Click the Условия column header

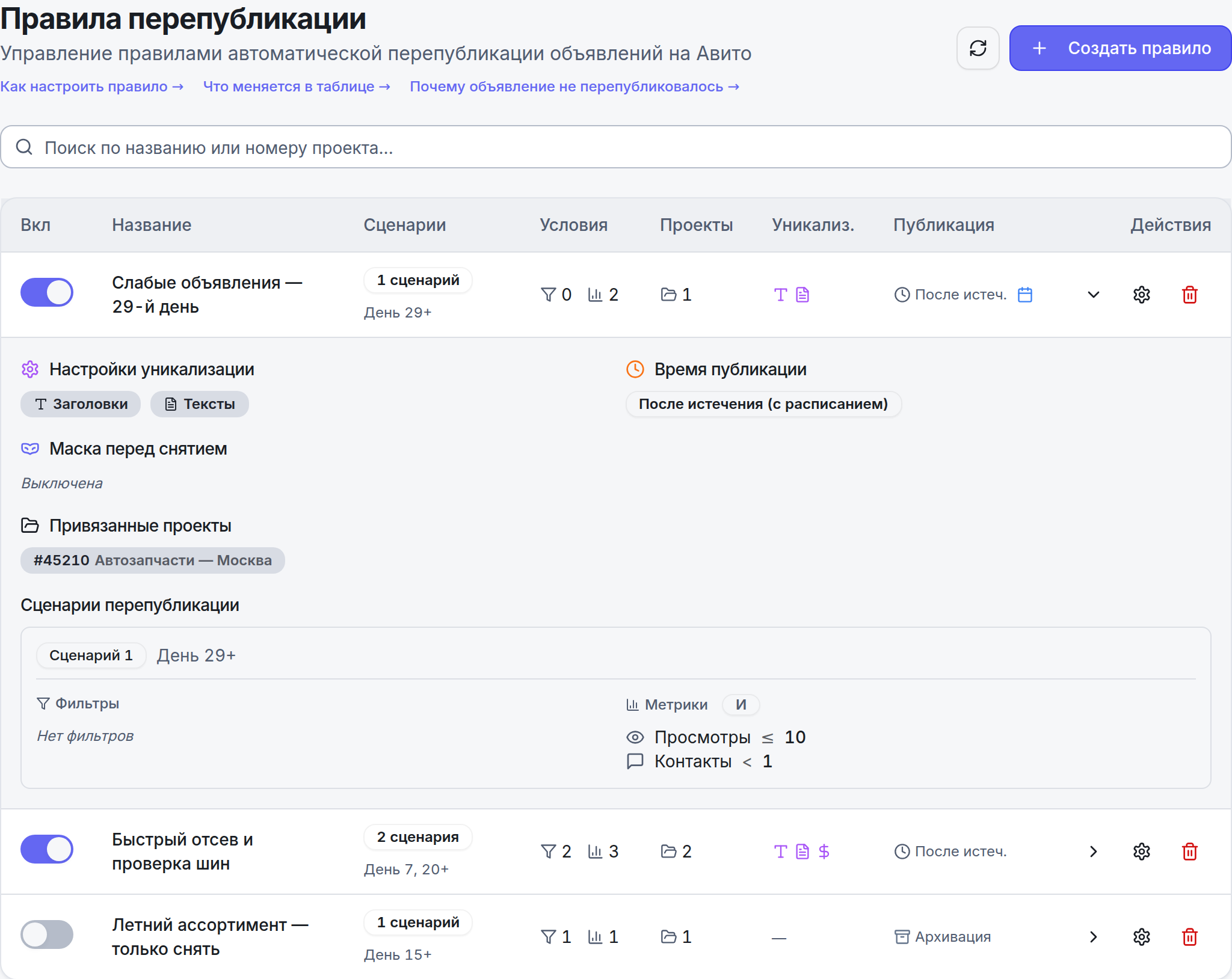point(573,225)
